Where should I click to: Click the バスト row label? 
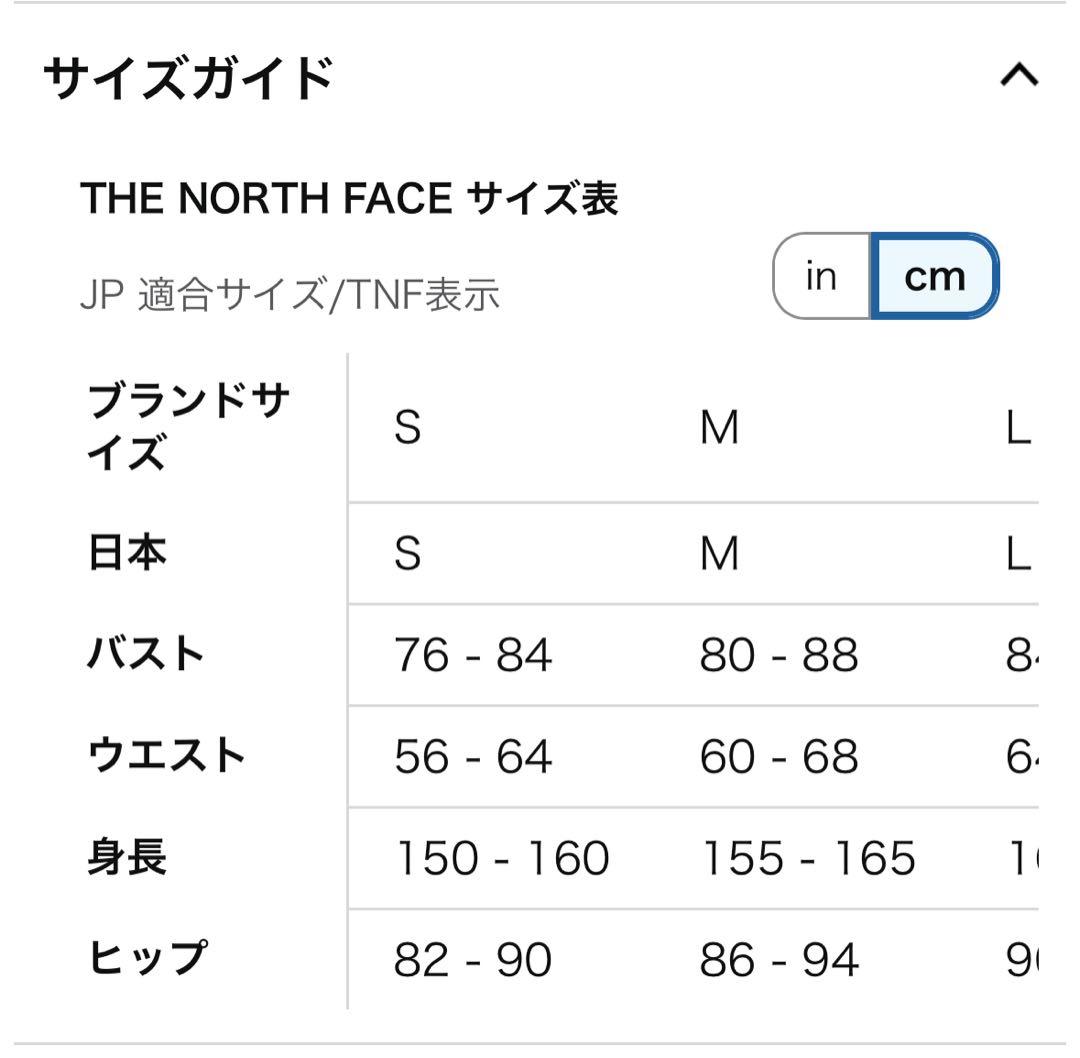tap(146, 655)
